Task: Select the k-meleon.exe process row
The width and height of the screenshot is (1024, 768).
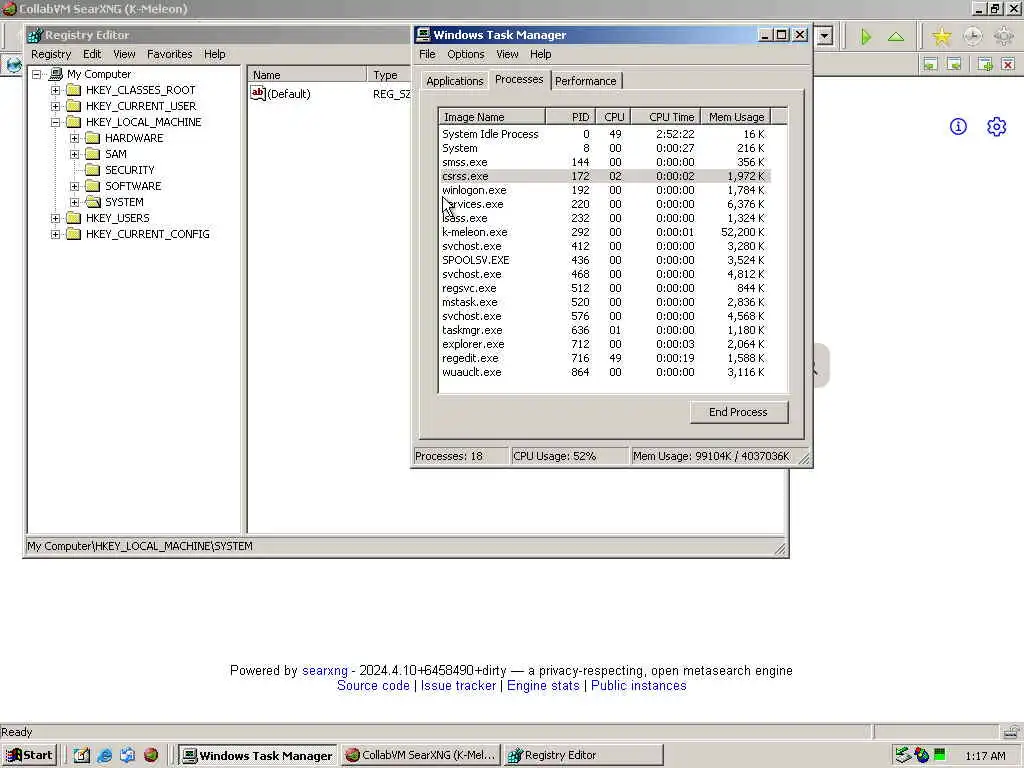Action: click(605, 232)
